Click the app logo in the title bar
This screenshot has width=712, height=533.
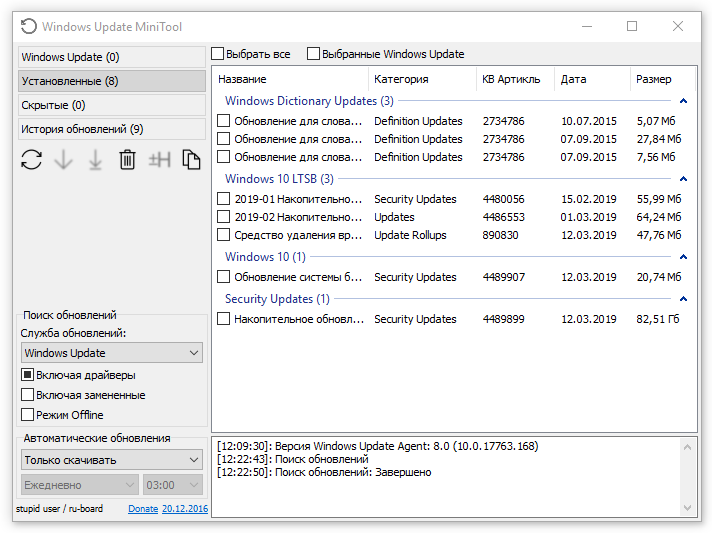point(29,26)
